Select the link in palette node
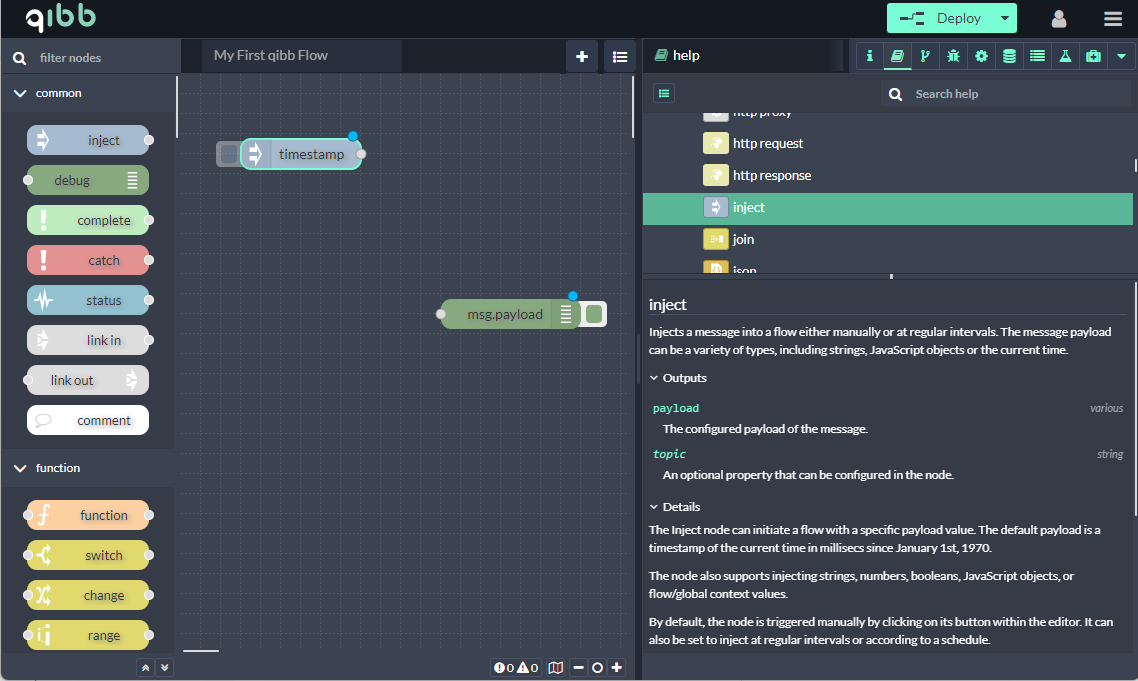Screen dimensions: 1138x681 click(88, 340)
